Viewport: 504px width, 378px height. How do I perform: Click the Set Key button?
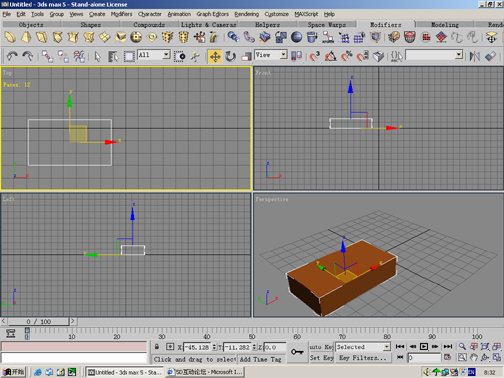pyautogui.click(x=321, y=358)
